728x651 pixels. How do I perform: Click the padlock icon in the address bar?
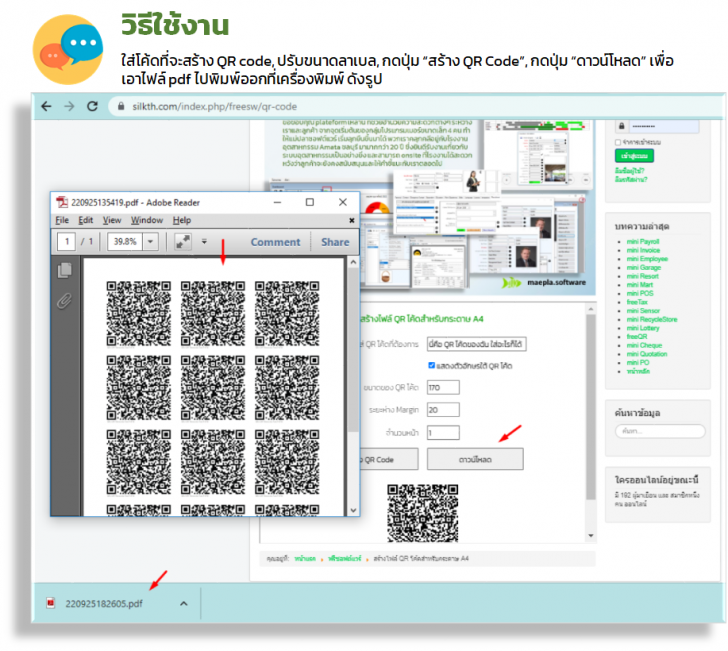point(121,106)
